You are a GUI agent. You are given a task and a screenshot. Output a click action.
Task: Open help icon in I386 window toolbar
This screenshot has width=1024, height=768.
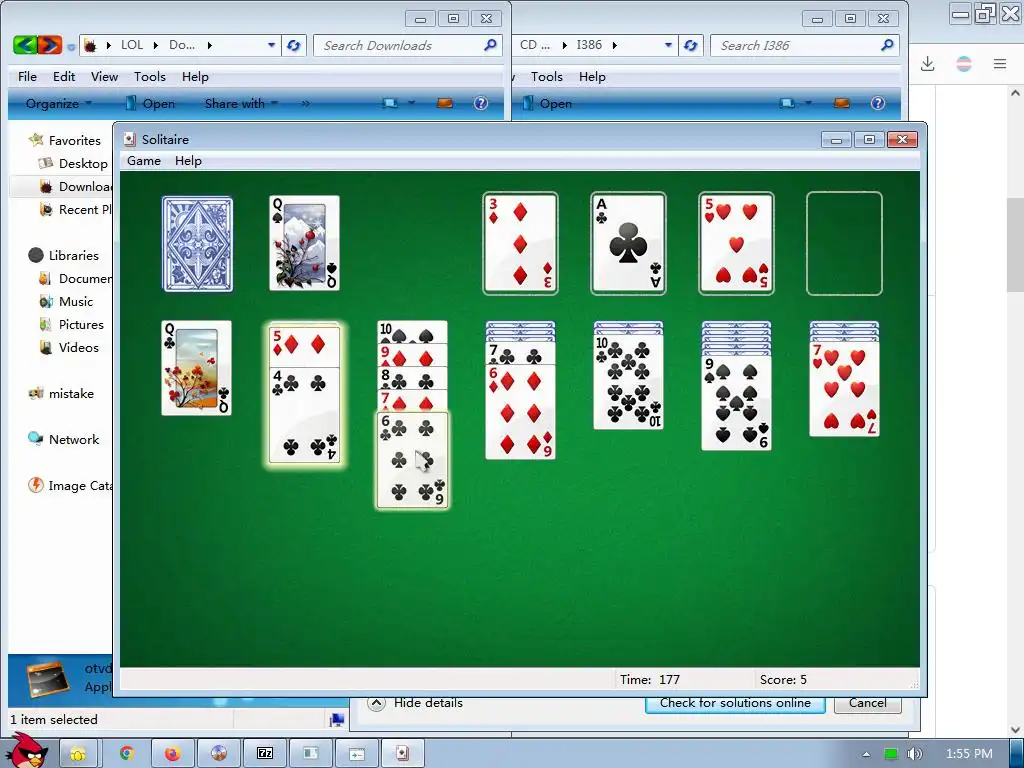(878, 103)
